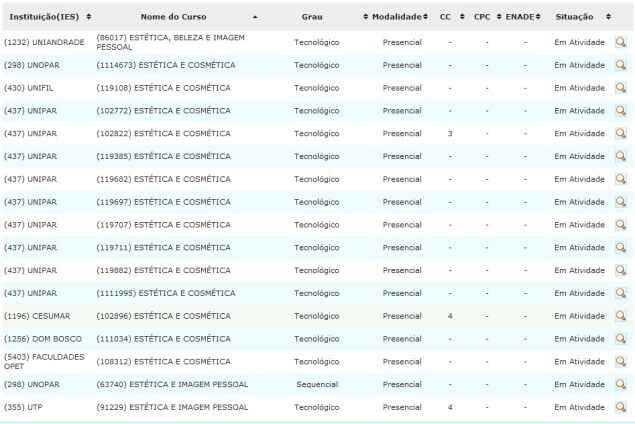Select course name (119385) ESTÉTICA E COSMÉTICA

coord(163,156)
